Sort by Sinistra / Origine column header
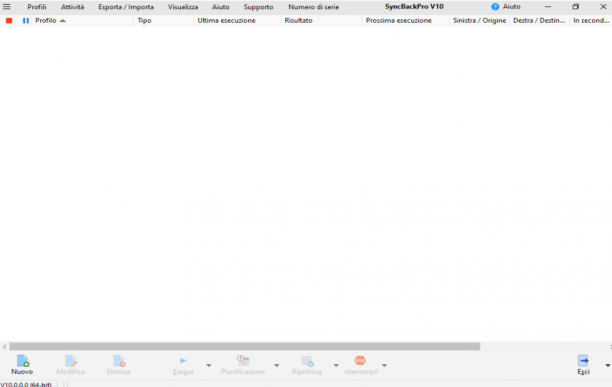 pos(479,21)
